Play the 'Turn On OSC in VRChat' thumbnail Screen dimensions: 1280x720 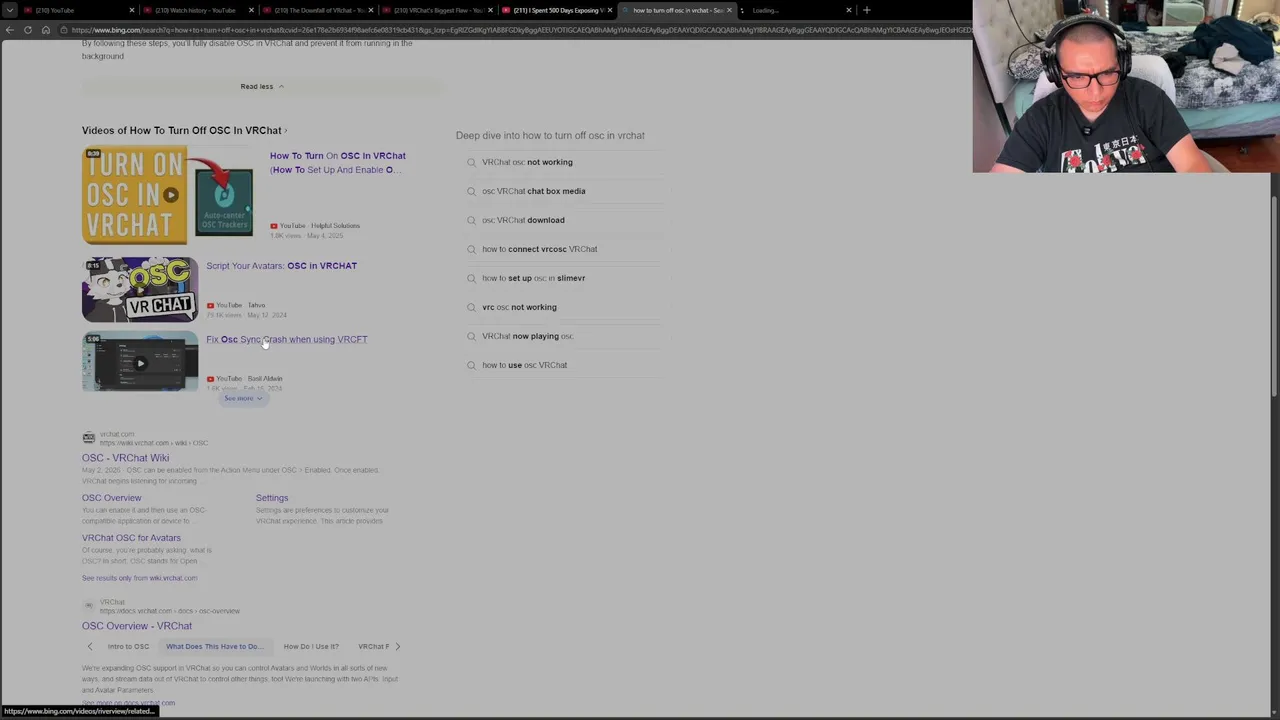[168, 195]
